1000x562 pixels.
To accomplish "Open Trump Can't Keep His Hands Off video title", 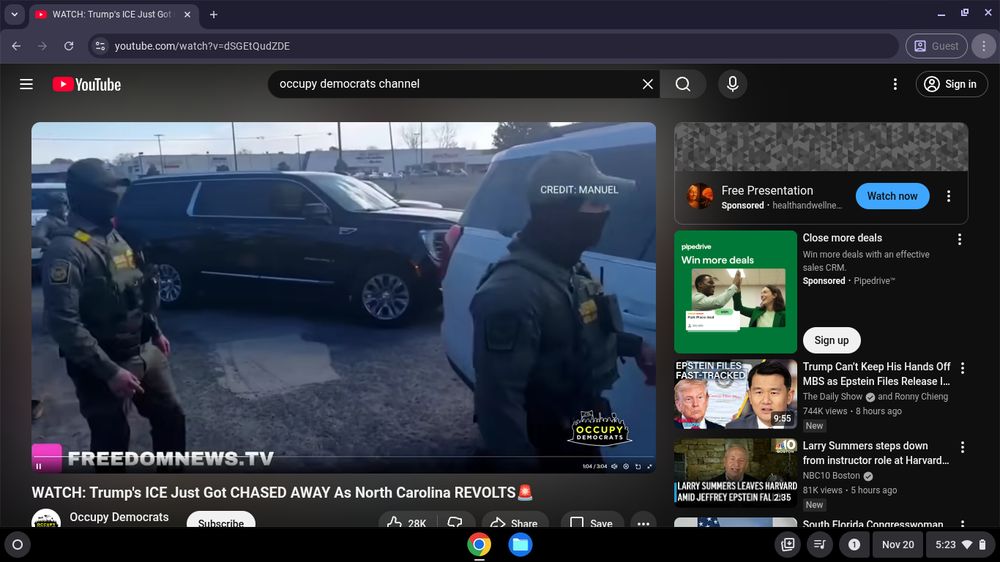I will pos(876,374).
